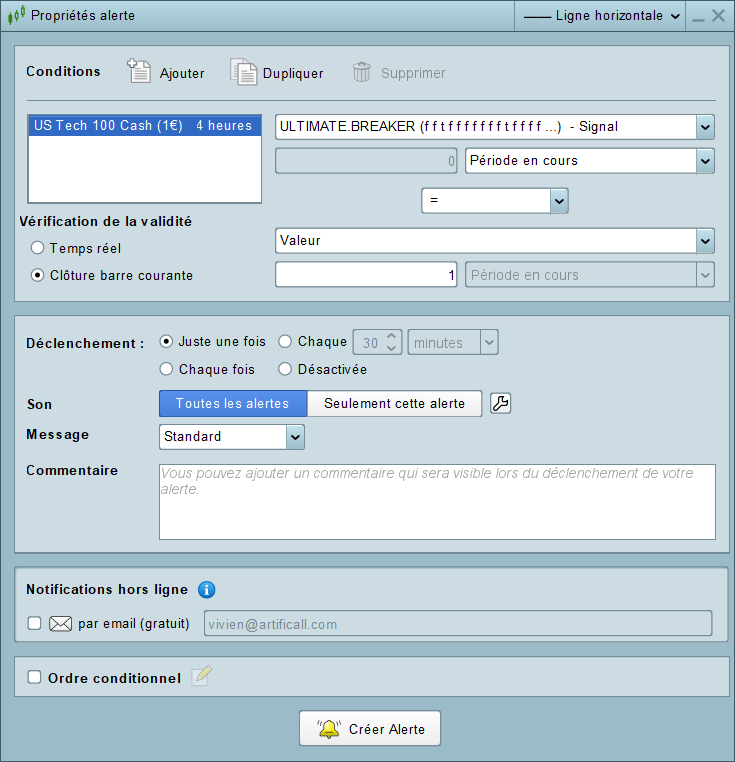Click the Dupliquer label

tap(293, 73)
